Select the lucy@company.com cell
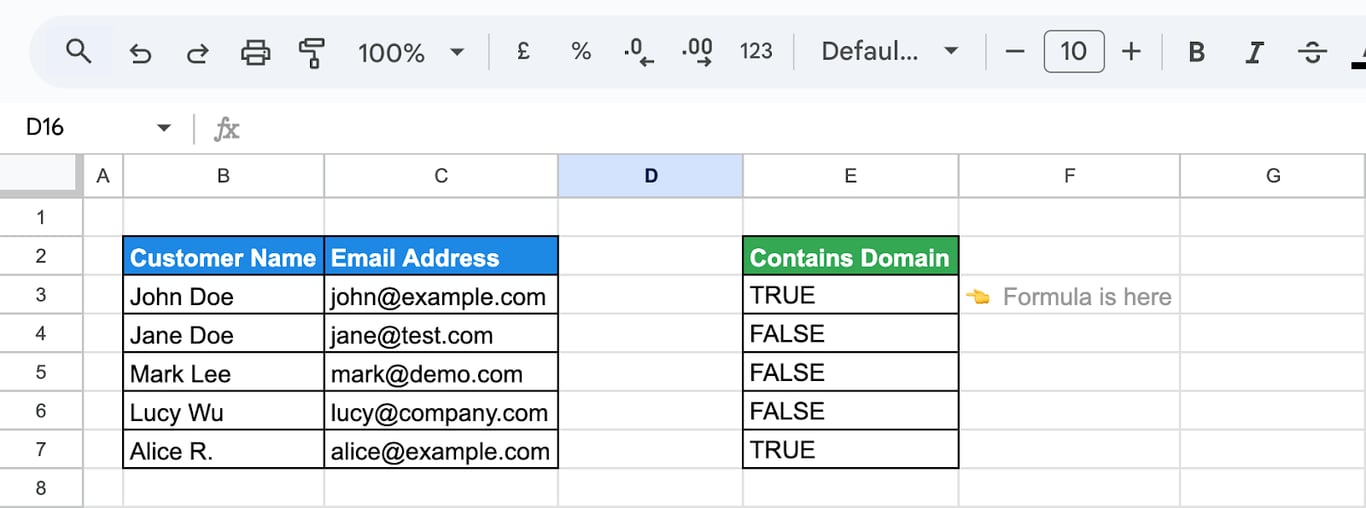Screen dimensions: 1366x508 pos(441,411)
